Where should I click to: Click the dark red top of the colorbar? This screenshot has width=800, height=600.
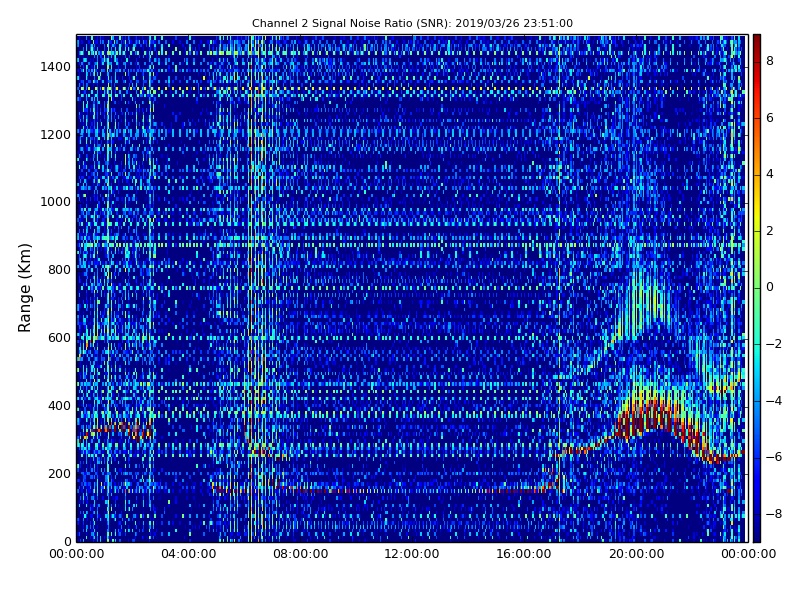click(757, 43)
